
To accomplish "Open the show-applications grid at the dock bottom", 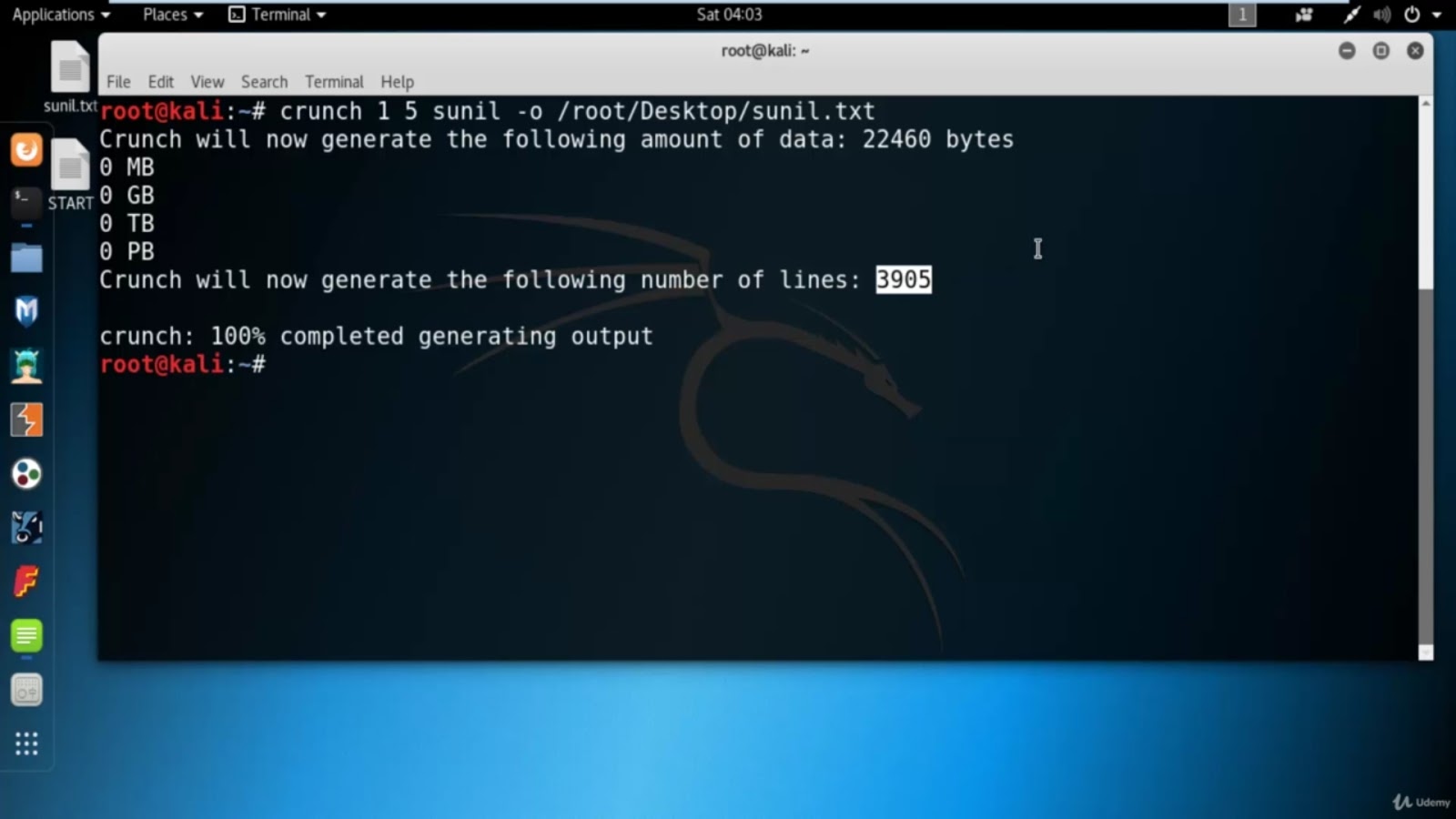I will [26, 743].
